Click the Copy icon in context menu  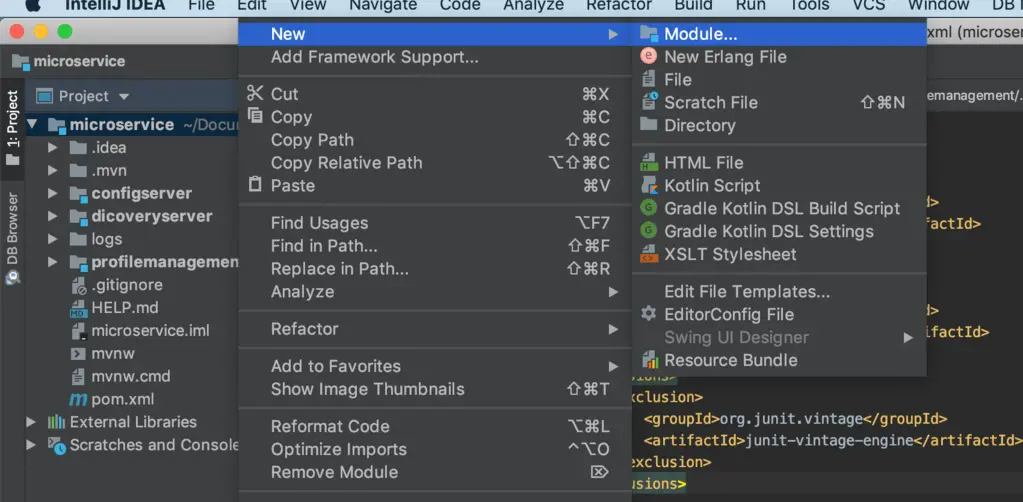click(x=255, y=116)
